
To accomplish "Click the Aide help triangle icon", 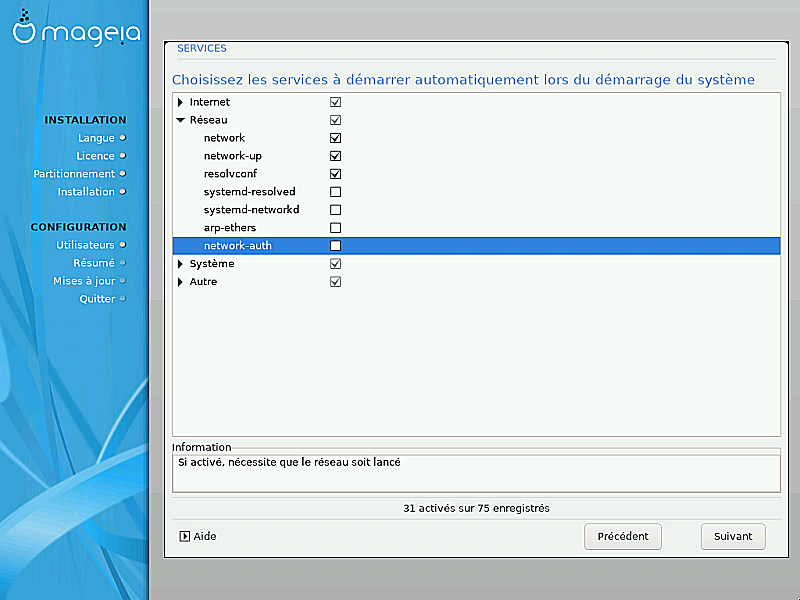I will point(185,536).
